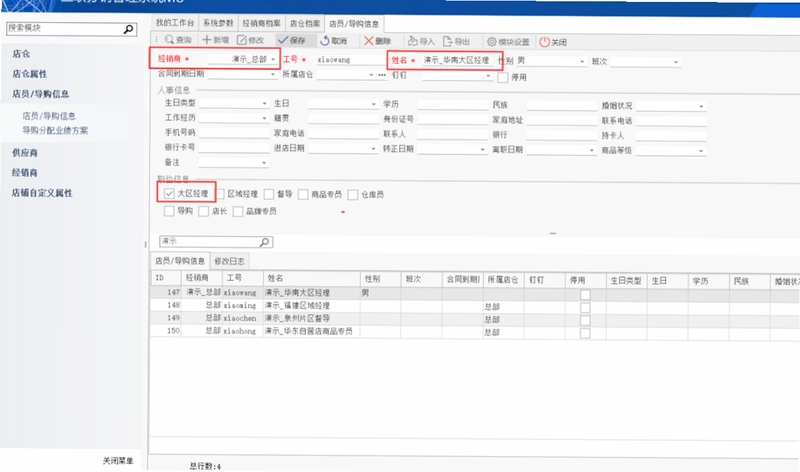Open the 婚姻状况 dropdown

tap(702, 106)
